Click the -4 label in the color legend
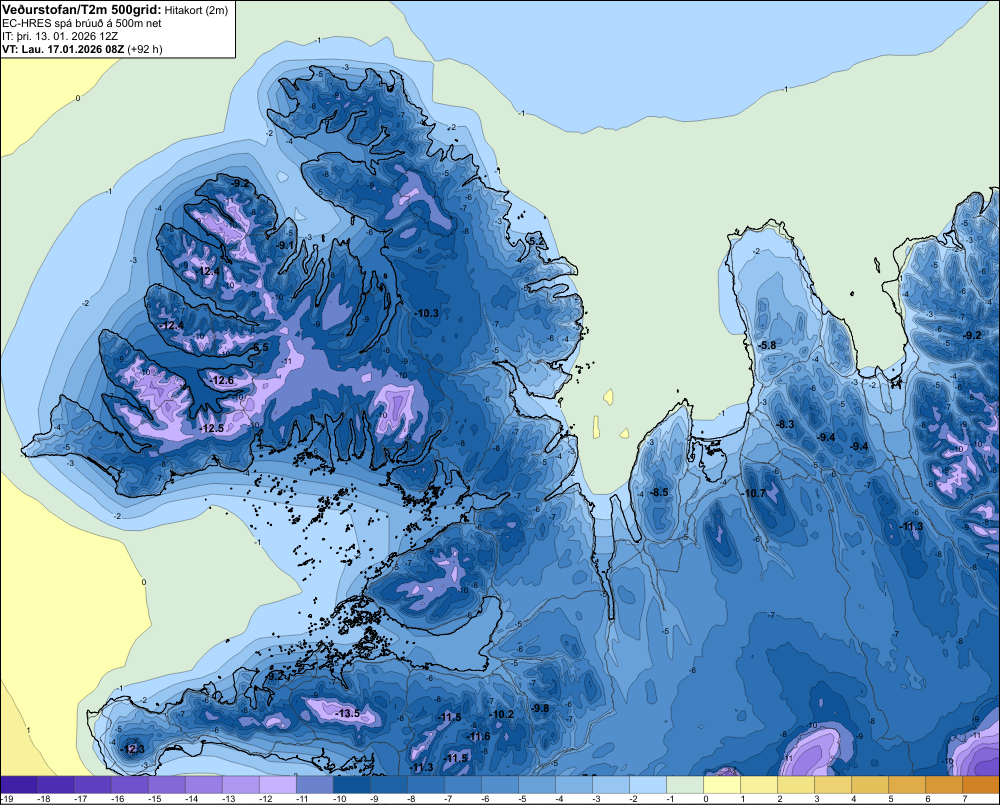The height and width of the screenshot is (805, 1000). tap(561, 799)
